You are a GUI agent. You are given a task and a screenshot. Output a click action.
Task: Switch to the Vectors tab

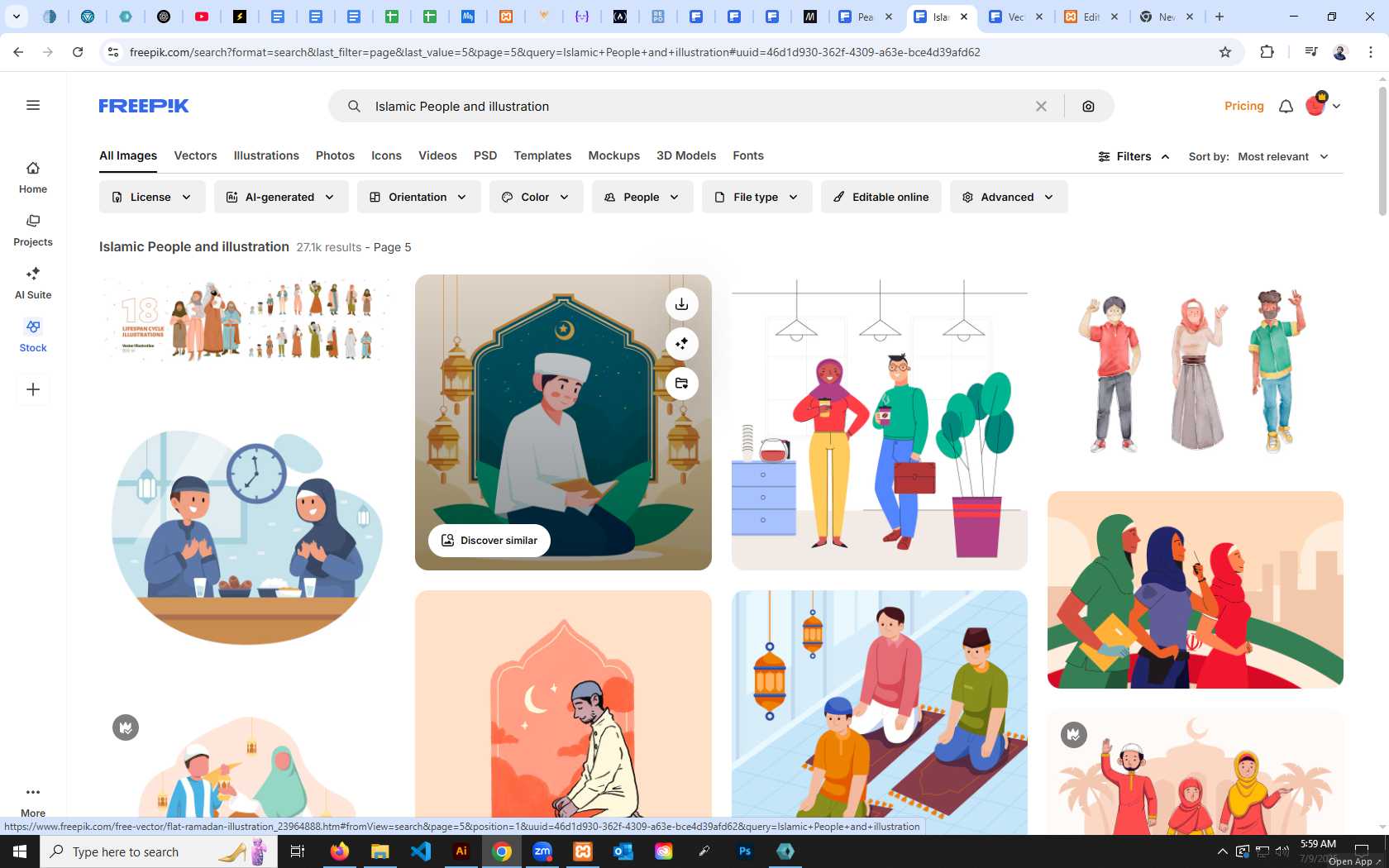pyautogui.click(x=195, y=155)
